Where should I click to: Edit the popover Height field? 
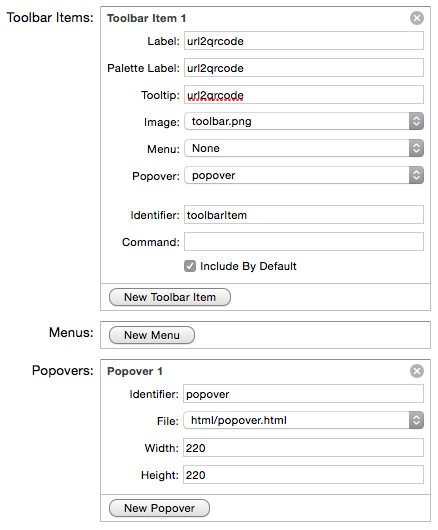[x=303, y=475]
